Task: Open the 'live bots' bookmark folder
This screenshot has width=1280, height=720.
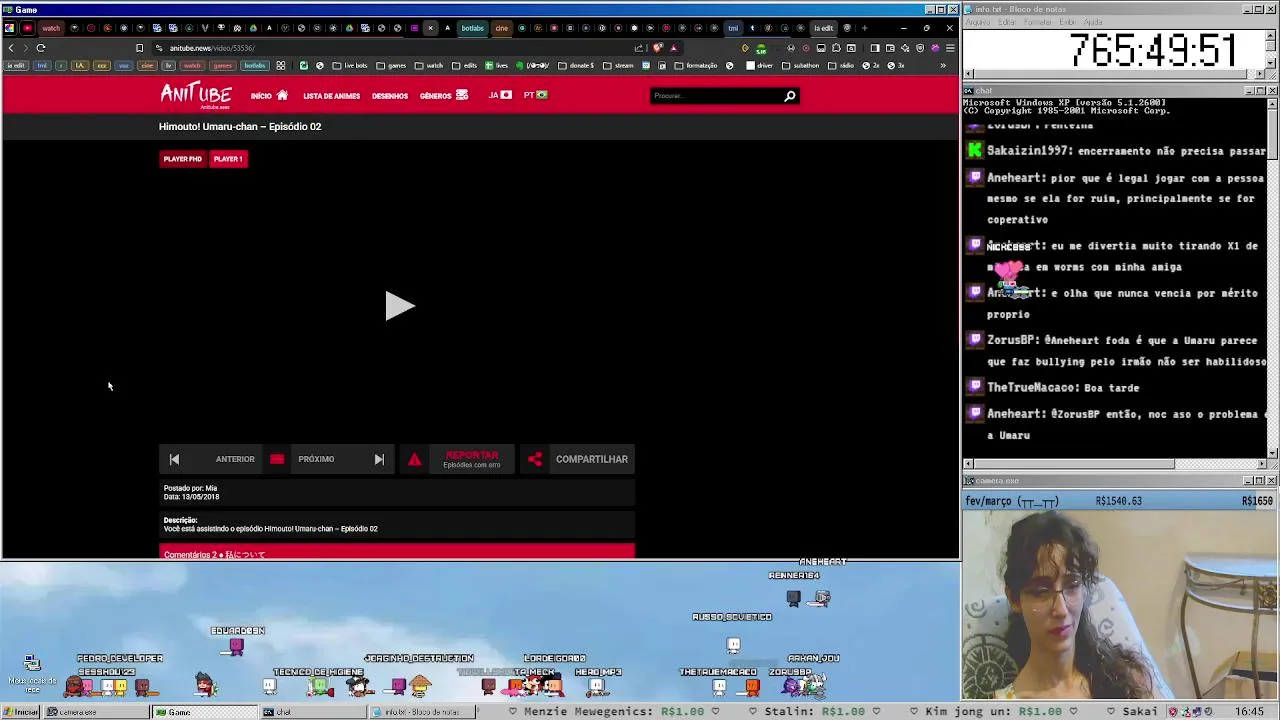Action: coord(349,66)
